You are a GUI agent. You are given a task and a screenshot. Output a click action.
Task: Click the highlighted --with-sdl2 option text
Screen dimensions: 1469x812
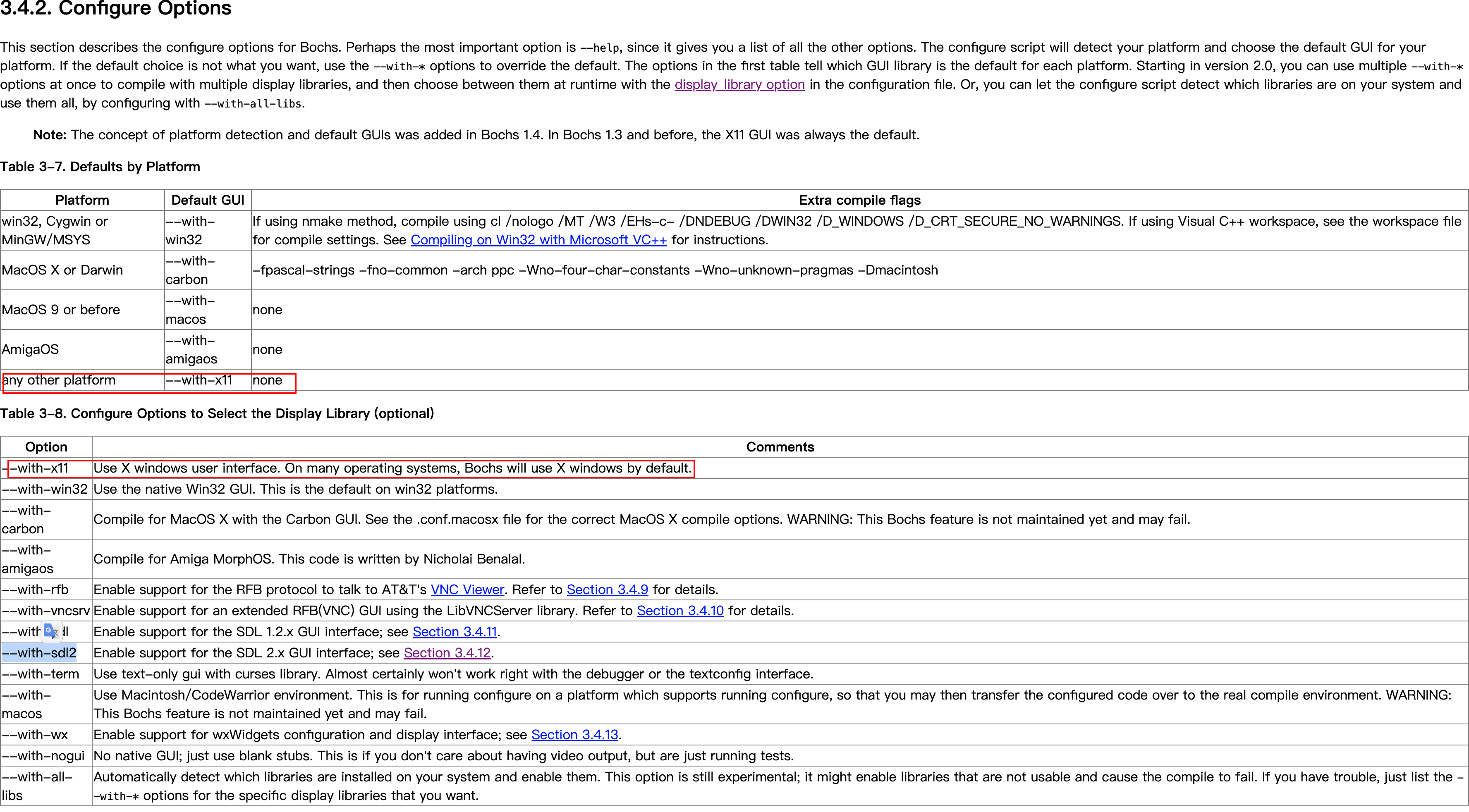pos(39,653)
